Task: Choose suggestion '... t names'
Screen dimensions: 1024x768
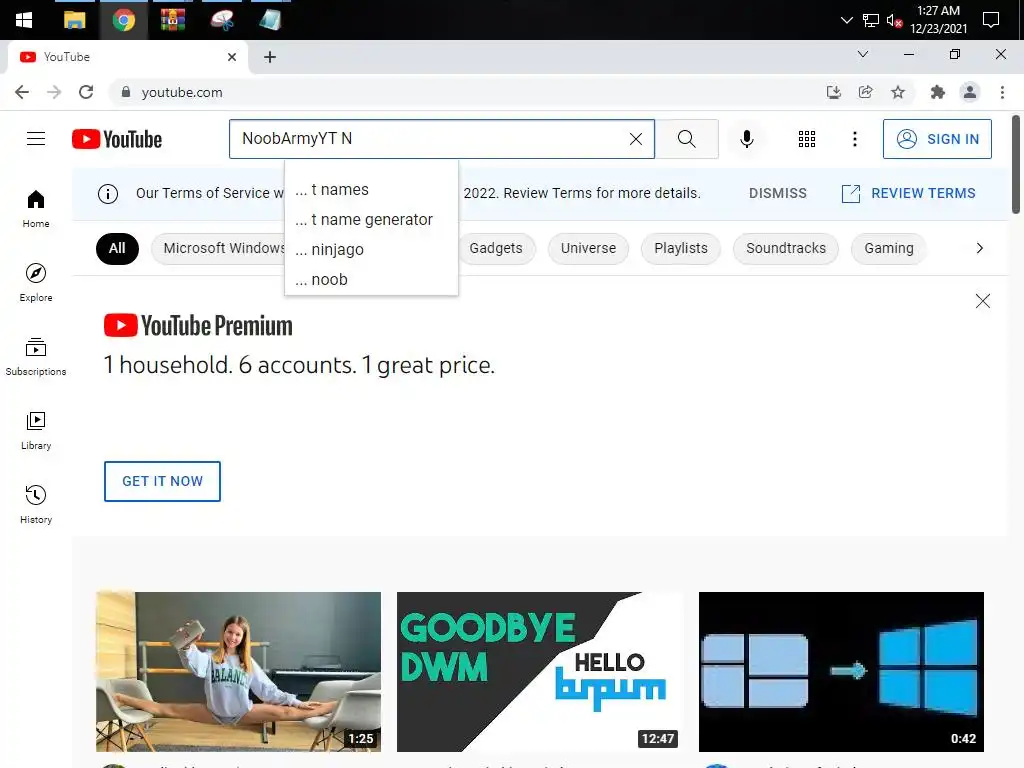Action: 371,189
